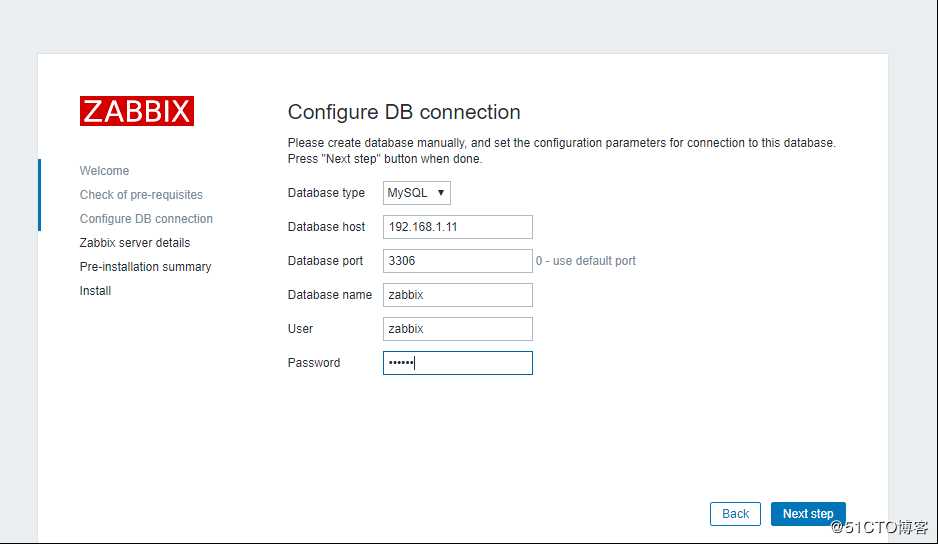Click the Password field label
938x544 pixels.
point(313,363)
